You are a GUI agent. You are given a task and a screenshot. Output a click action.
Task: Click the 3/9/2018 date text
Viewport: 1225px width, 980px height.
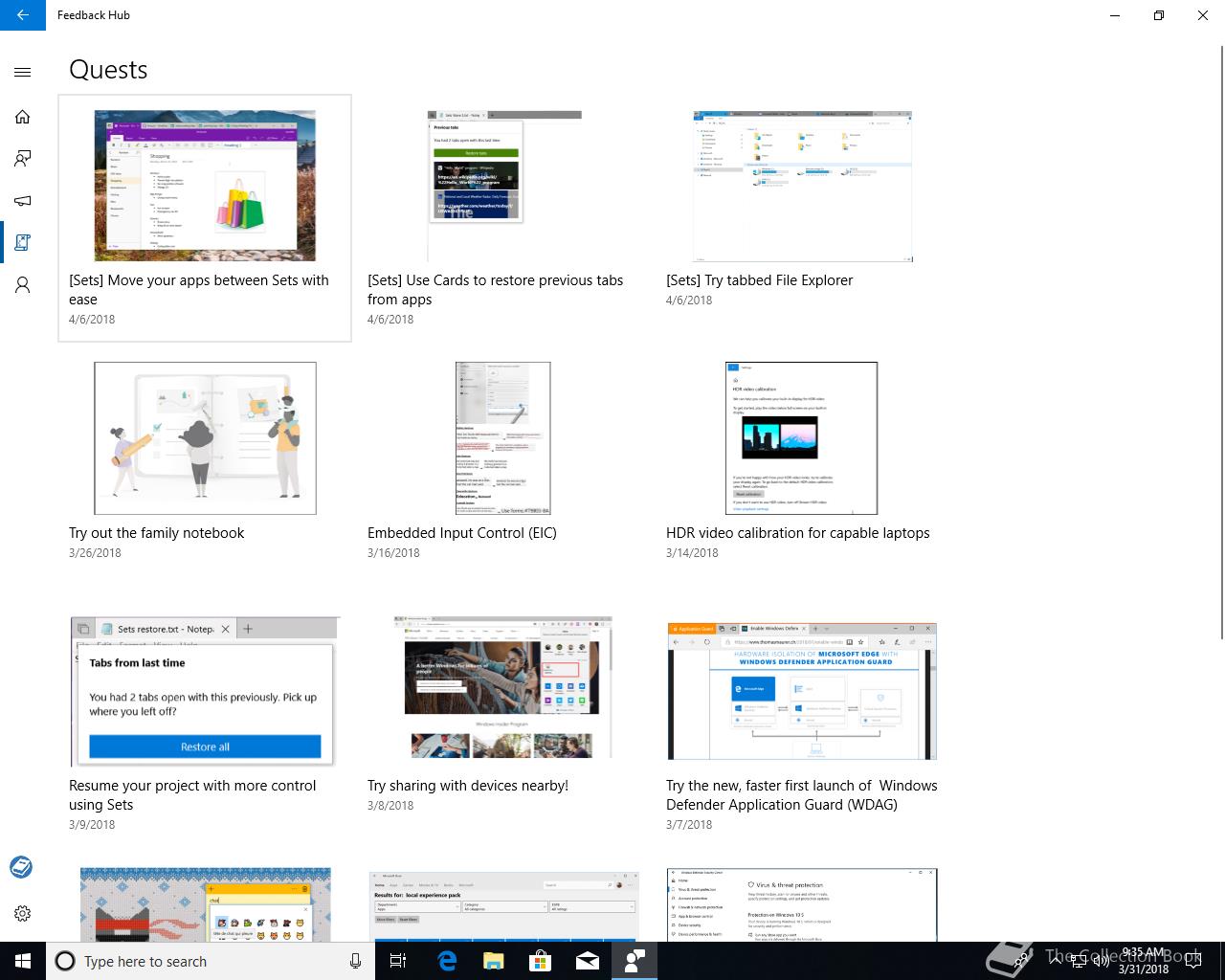pyautogui.click(x=92, y=825)
